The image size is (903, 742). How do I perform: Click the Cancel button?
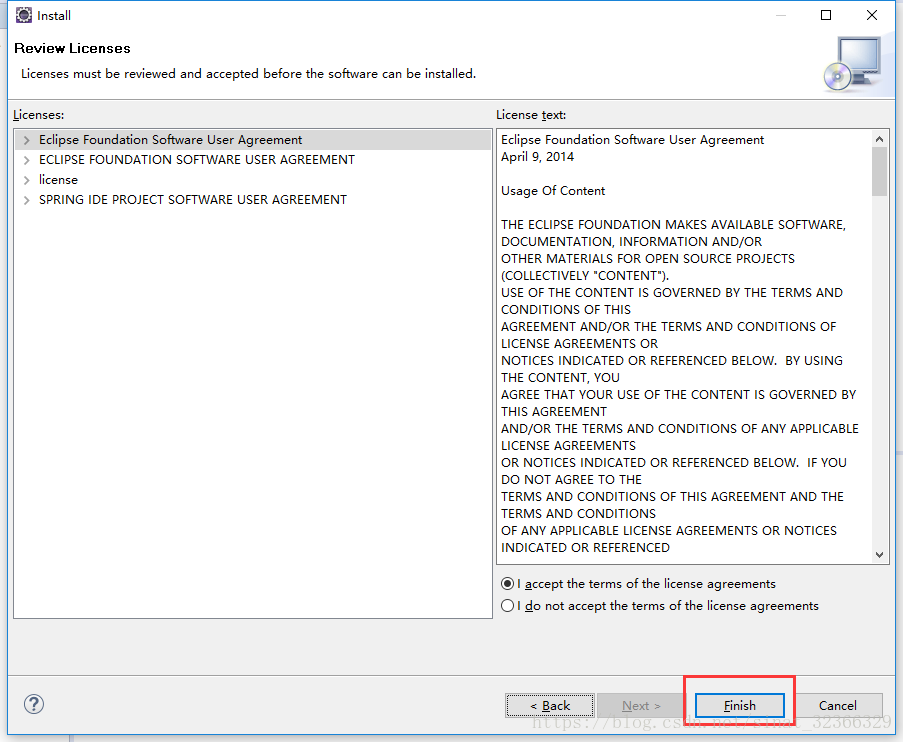pos(837,705)
